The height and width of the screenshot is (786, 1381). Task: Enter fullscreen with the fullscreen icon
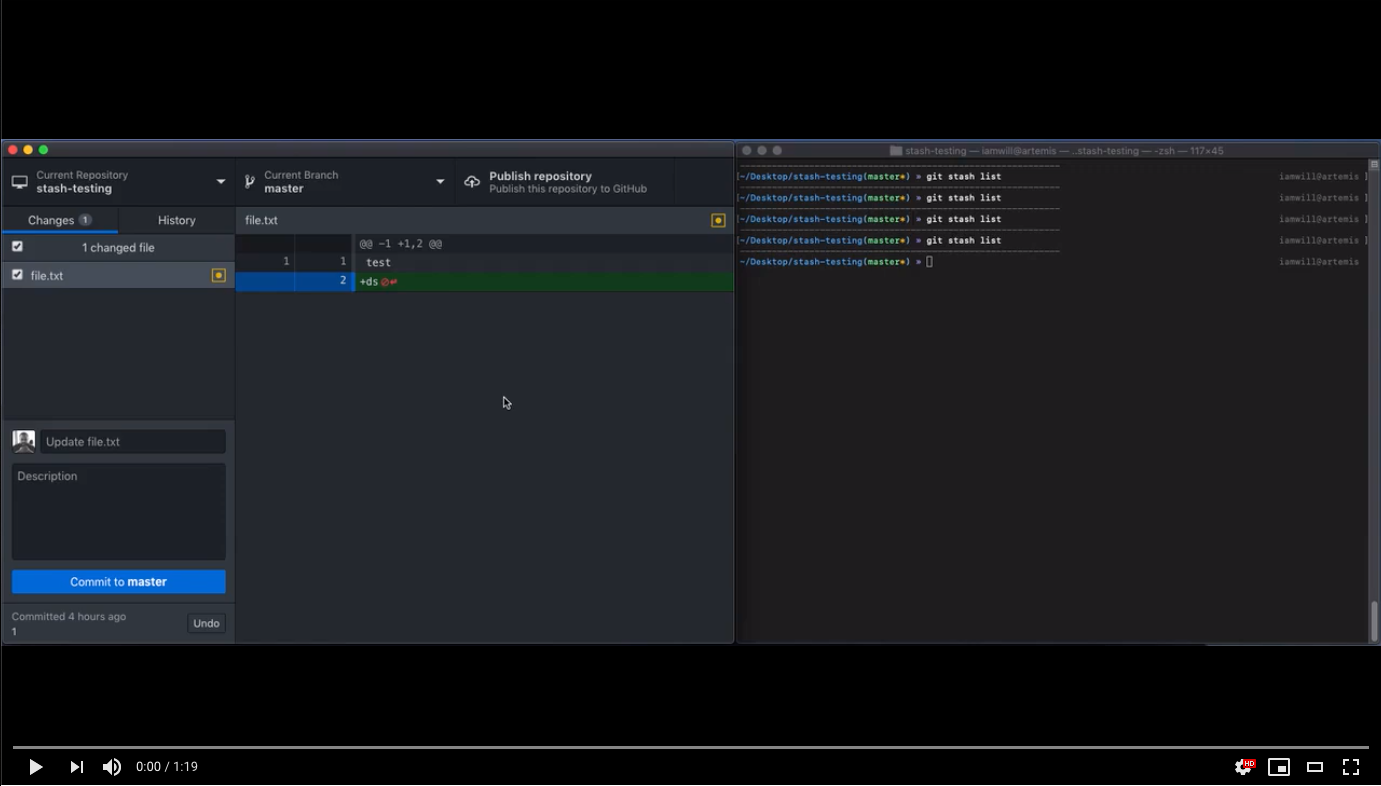(1351, 766)
